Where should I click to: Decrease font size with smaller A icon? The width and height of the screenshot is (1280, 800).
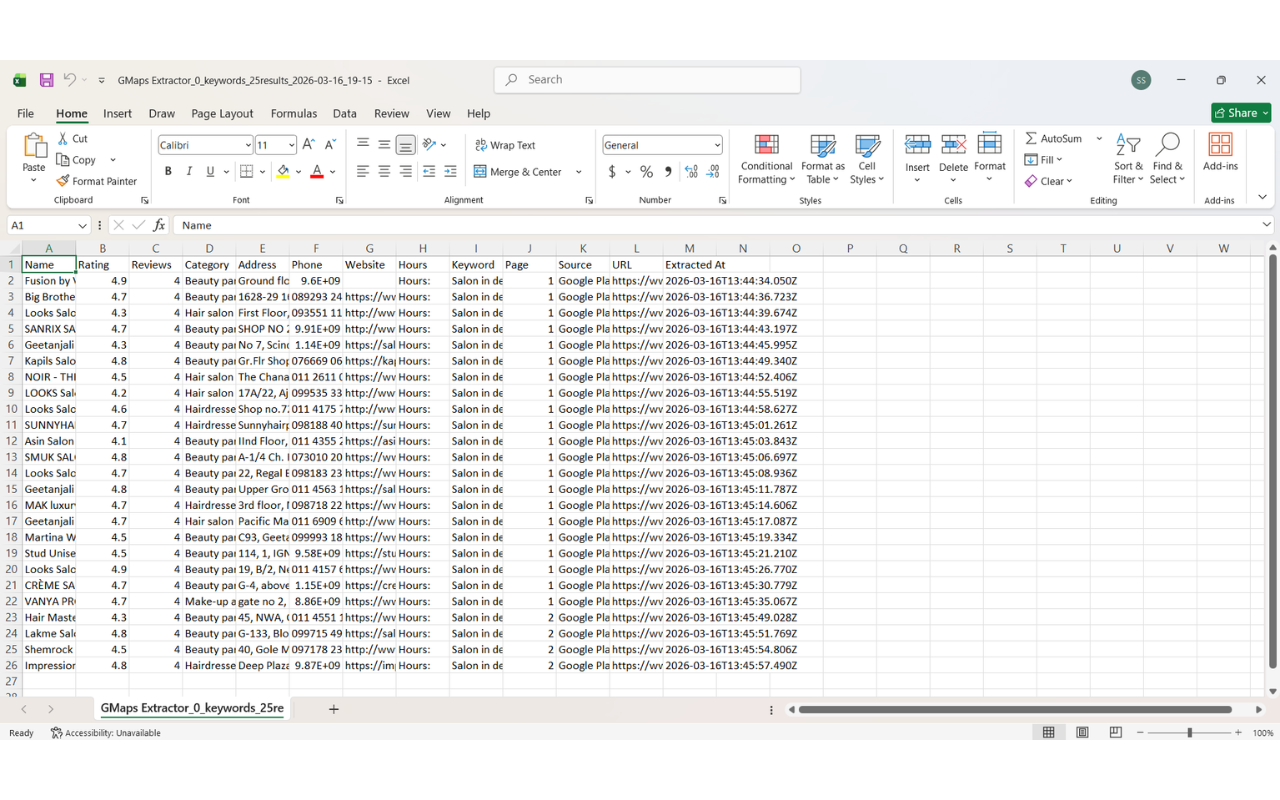[x=330, y=145]
